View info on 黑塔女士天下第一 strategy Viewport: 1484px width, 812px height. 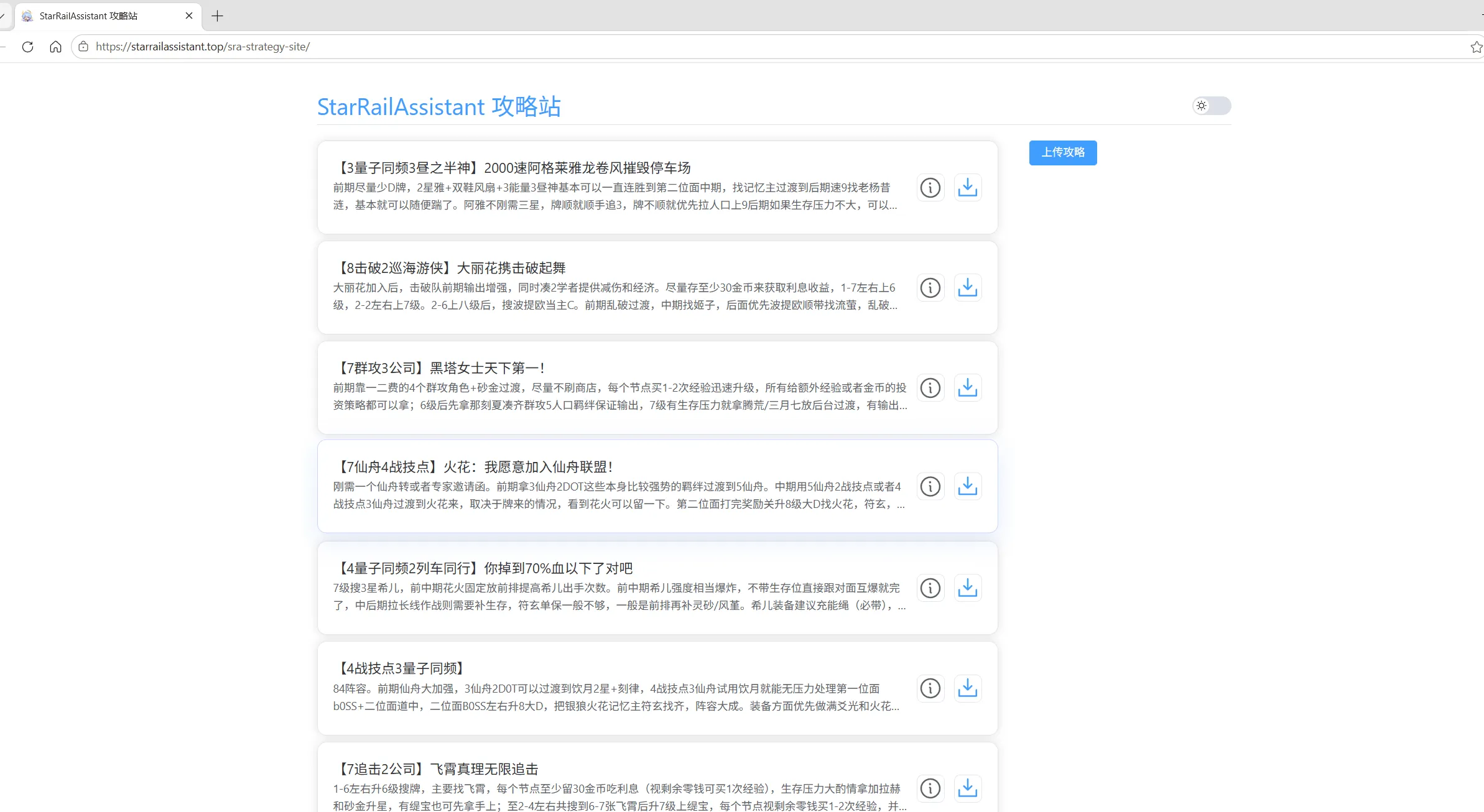[930, 388]
